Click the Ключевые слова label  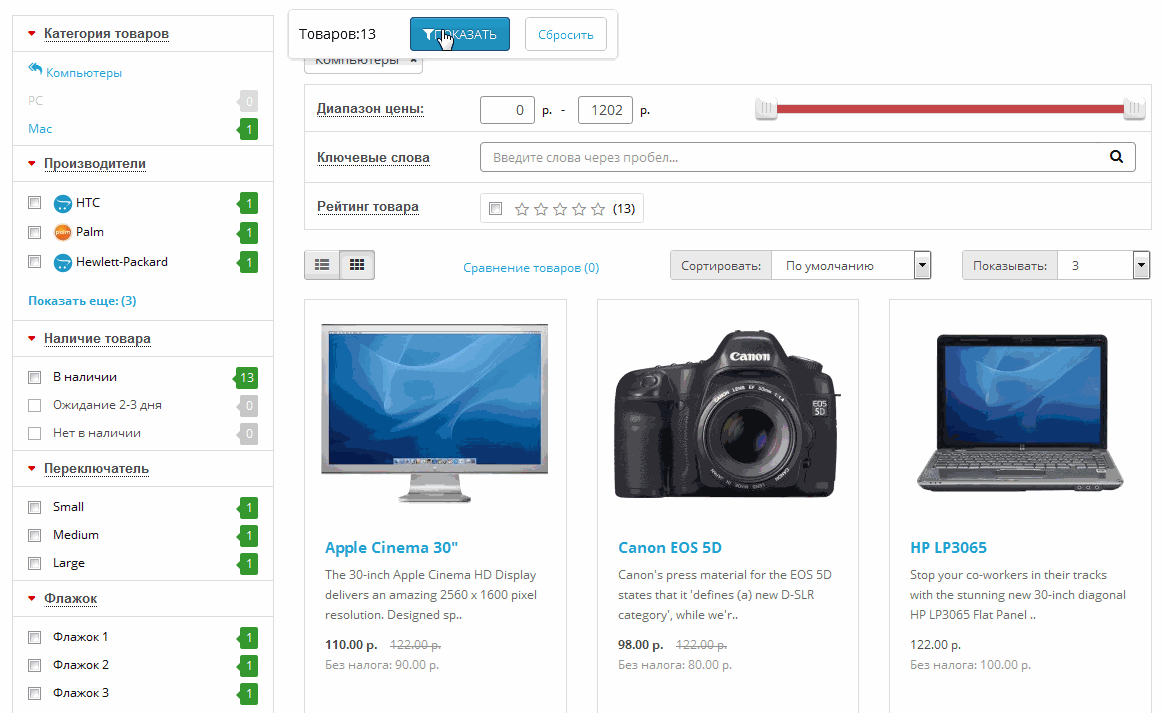click(373, 157)
